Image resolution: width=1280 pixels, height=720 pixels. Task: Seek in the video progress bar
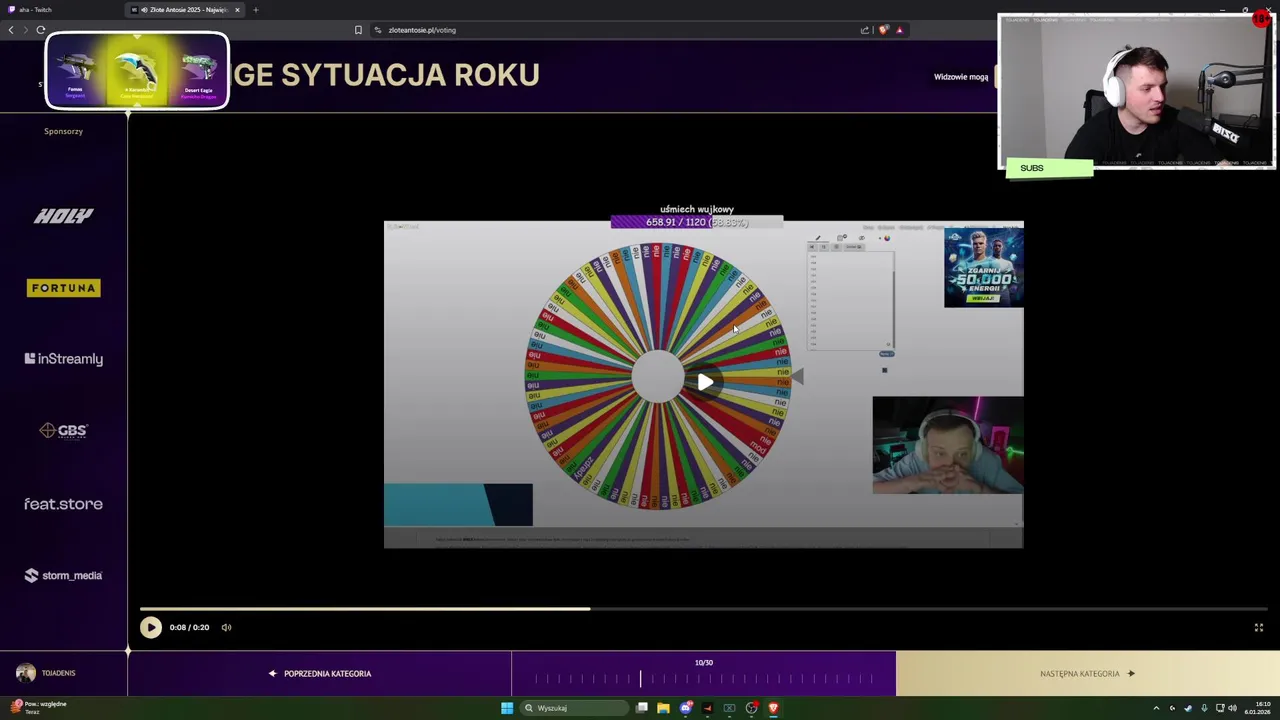[x=704, y=608]
